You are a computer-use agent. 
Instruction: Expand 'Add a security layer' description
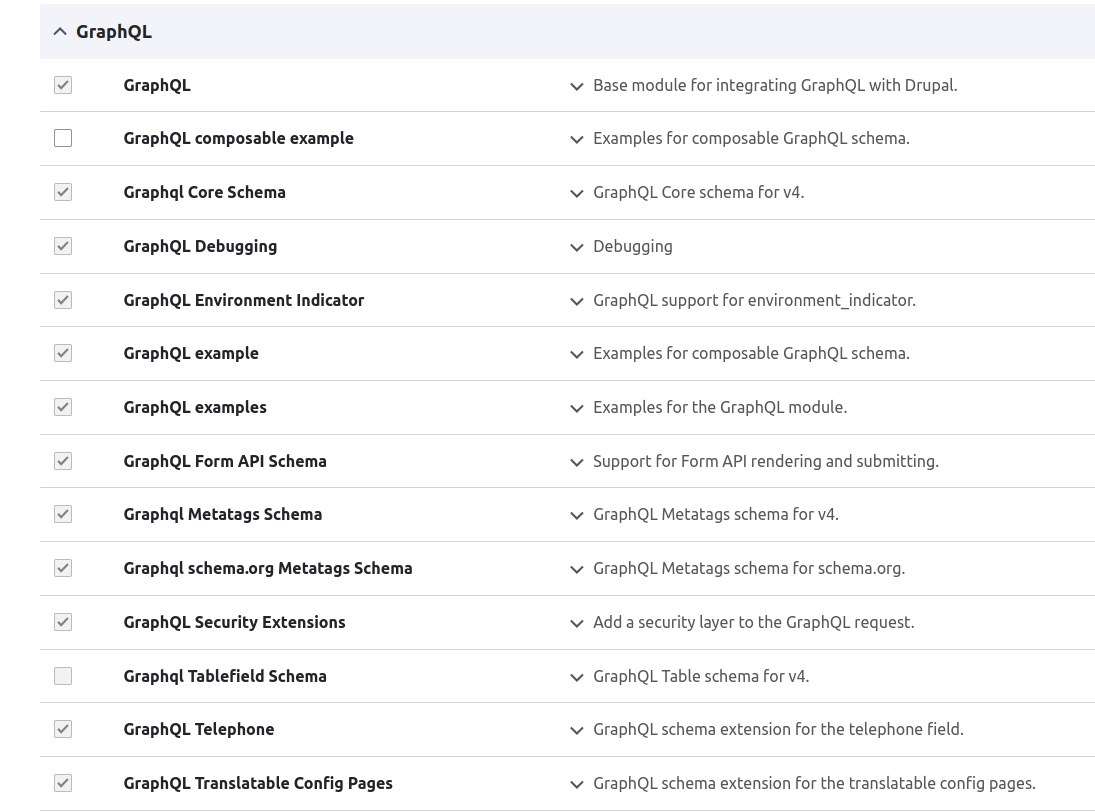[577, 623]
